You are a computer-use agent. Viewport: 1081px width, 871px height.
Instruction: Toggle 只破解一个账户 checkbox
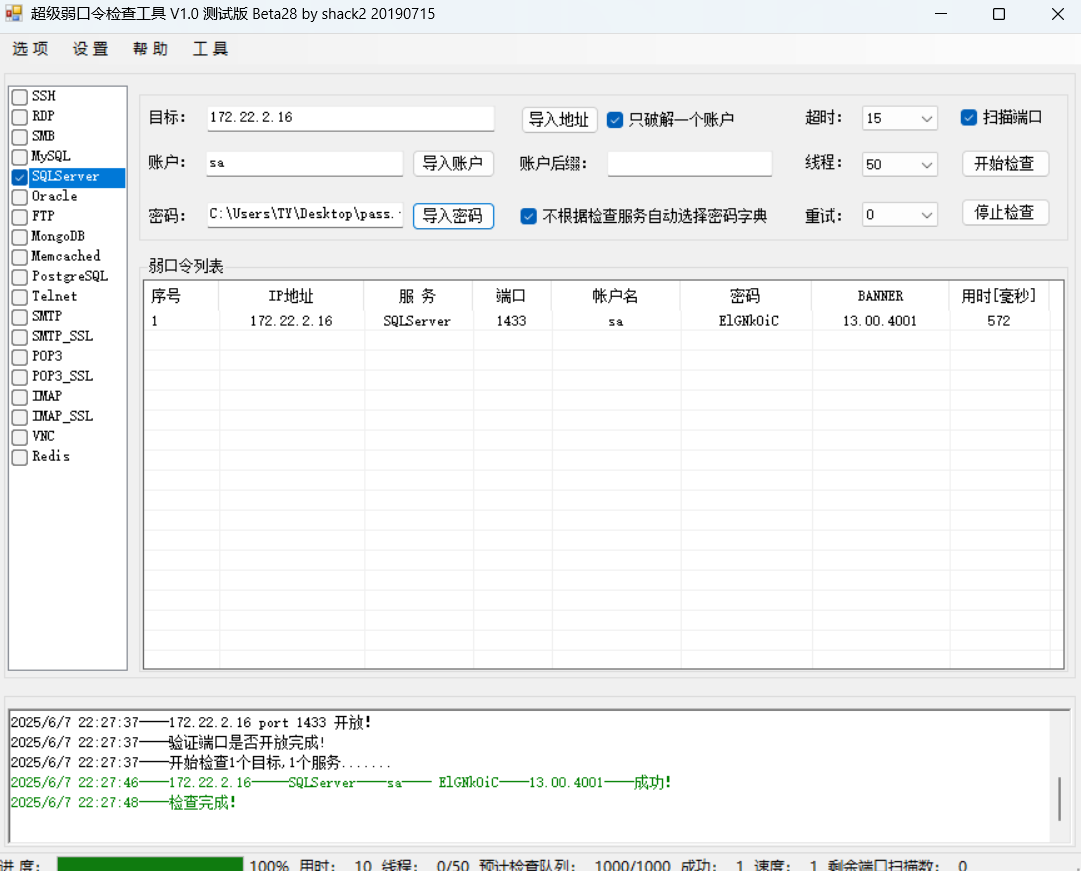(x=615, y=120)
